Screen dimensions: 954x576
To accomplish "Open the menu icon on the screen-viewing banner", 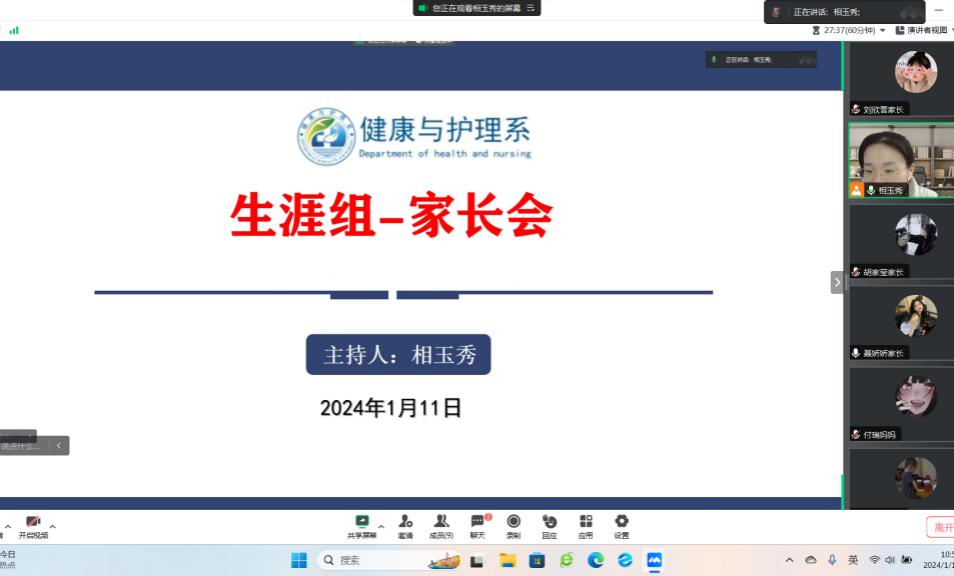I will pyautogui.click(x=532, y=8).
